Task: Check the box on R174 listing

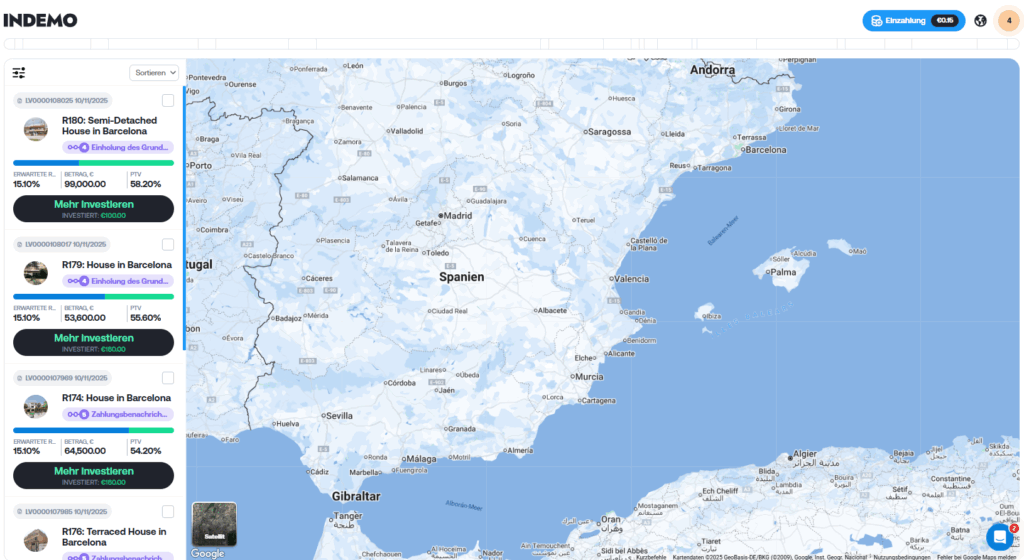Action: 168,378
